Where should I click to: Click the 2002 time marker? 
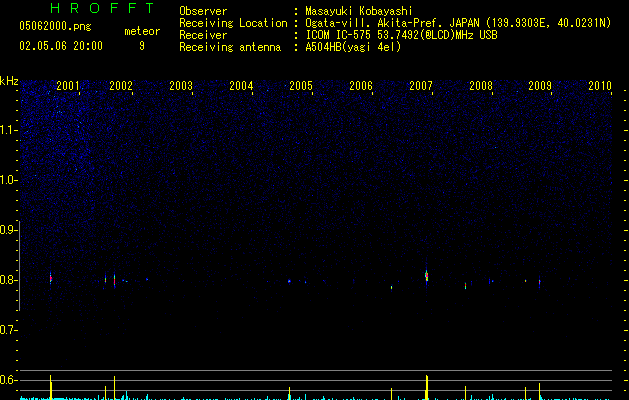121,86
